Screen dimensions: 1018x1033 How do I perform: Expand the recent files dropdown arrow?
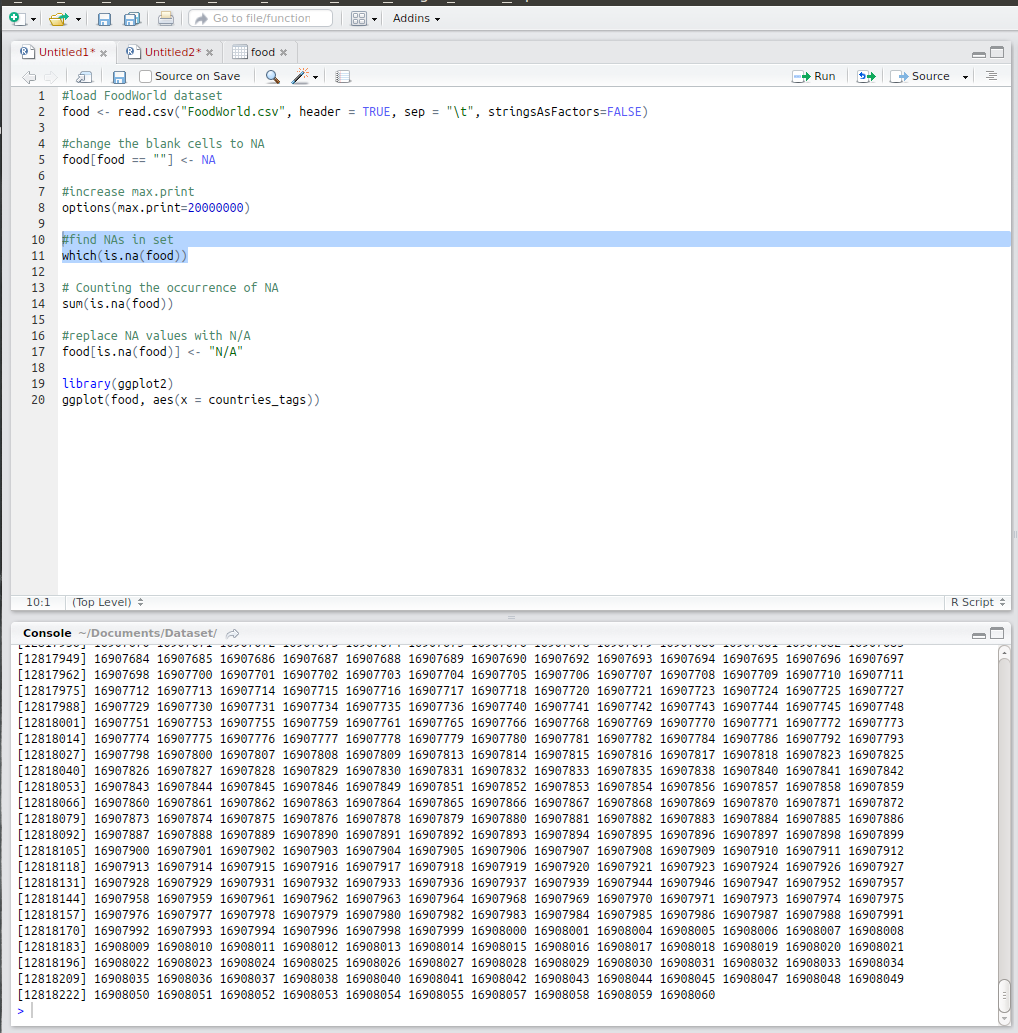[x=78, y=19]
